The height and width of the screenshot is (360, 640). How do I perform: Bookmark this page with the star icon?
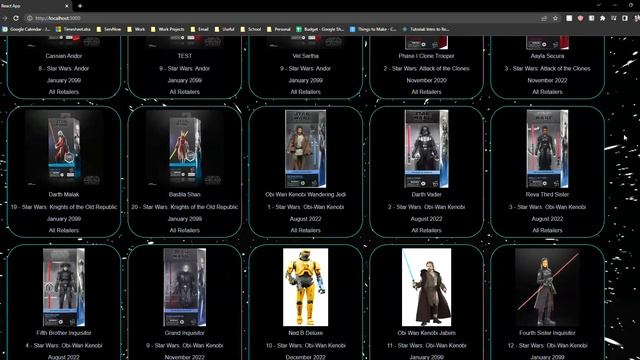(555, 18)
